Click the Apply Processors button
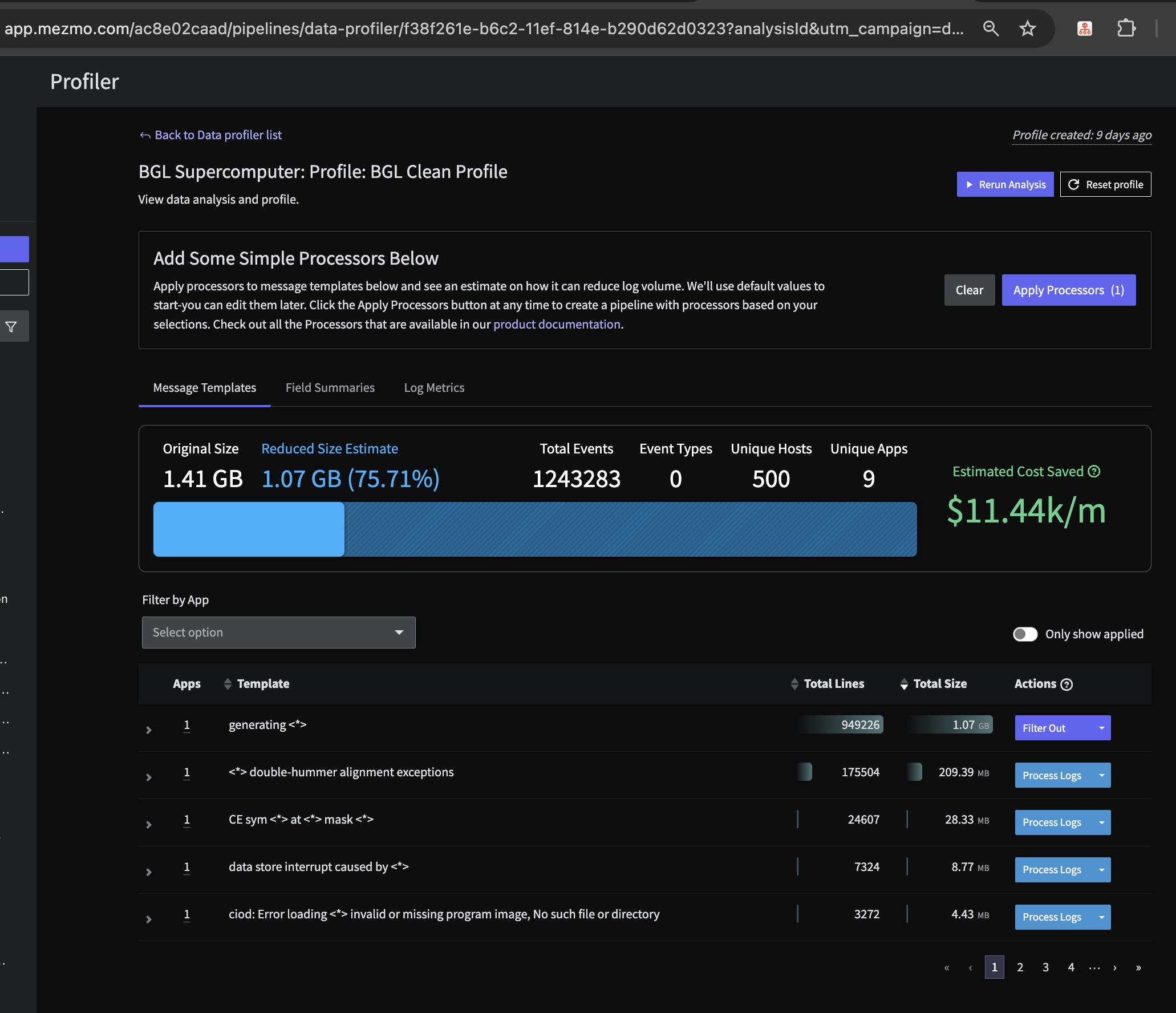Image resolution: width=1176 pixels, height=1013 pixels. [x=1068, y=290]
